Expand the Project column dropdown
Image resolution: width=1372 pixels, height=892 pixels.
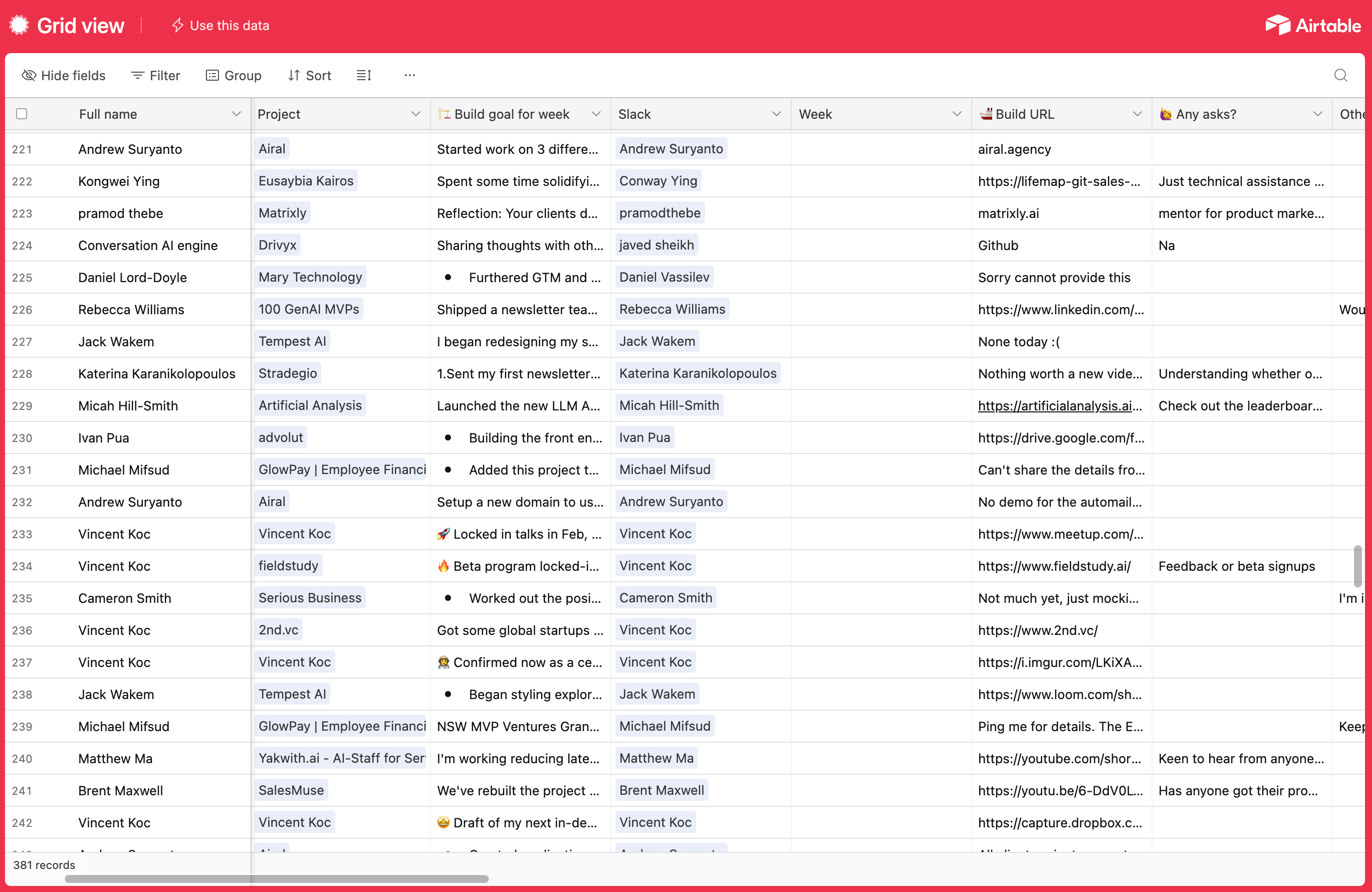415,114
